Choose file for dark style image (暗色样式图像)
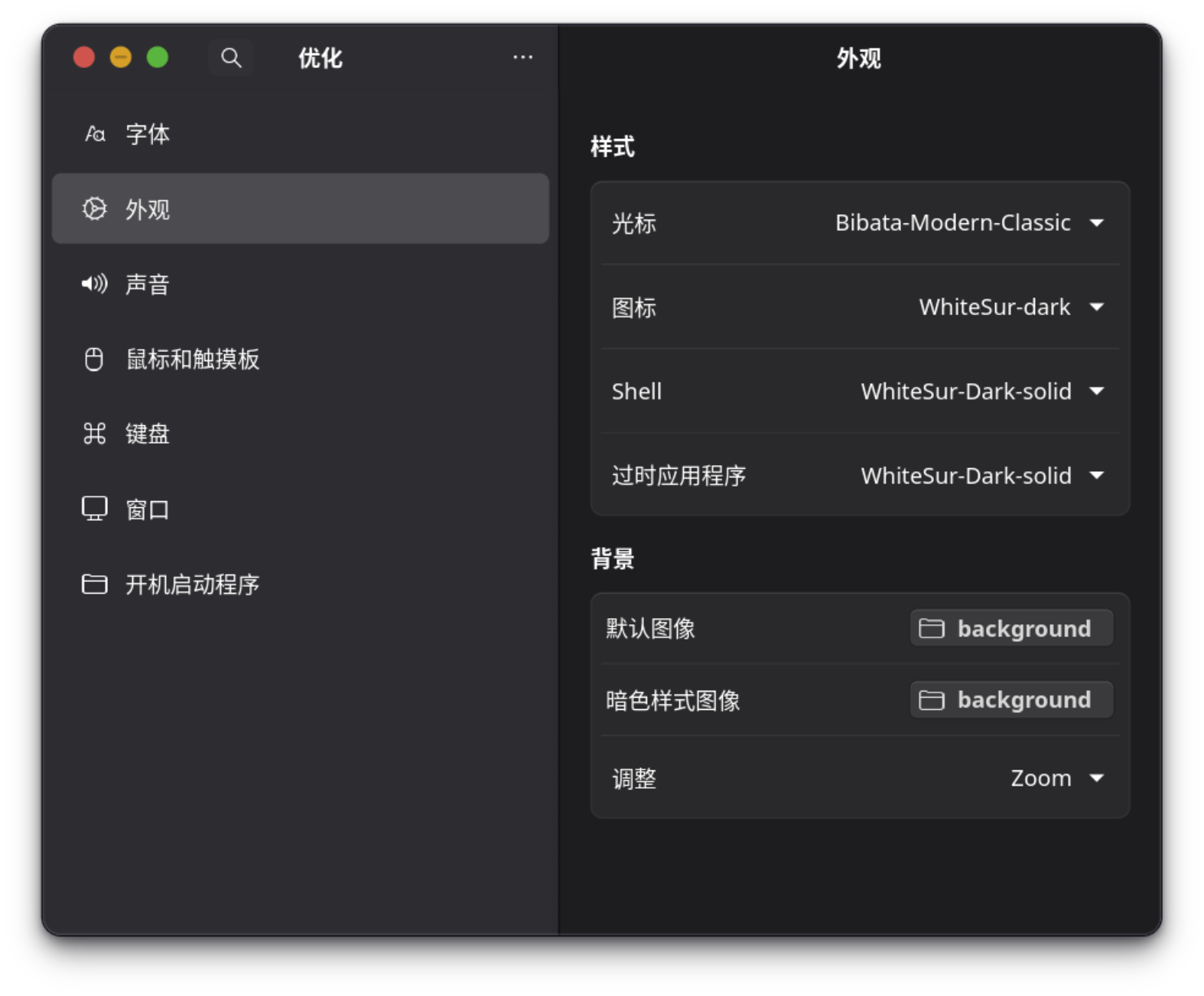The width and height of the screenshot is (1204, 996). pyautogui.click(x=1010, y=700)
